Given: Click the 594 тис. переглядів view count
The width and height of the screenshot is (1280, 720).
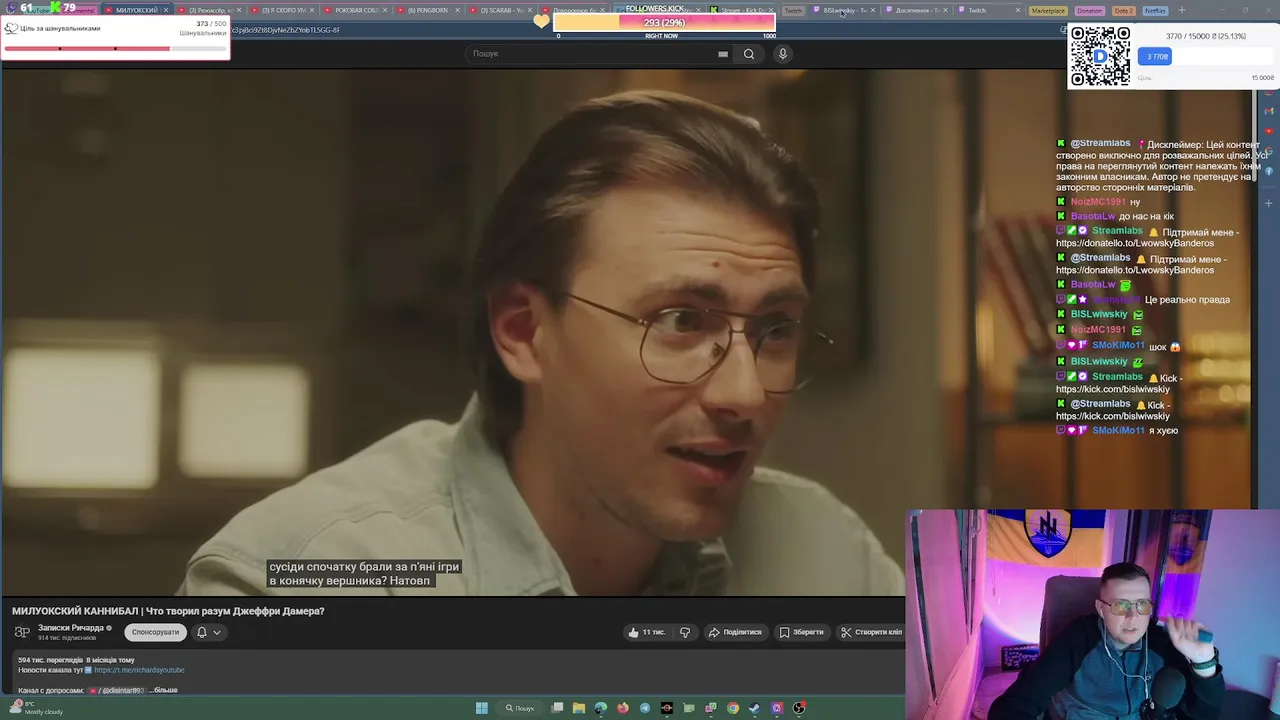Looking at the screenshot, I should click(x=50, y=660).
